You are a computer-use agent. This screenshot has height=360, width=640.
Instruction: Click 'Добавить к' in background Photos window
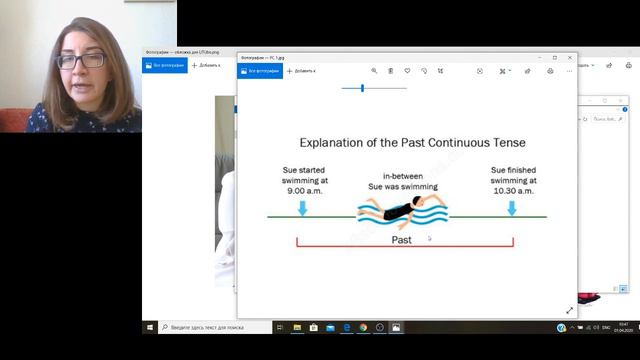pos(206,65)
